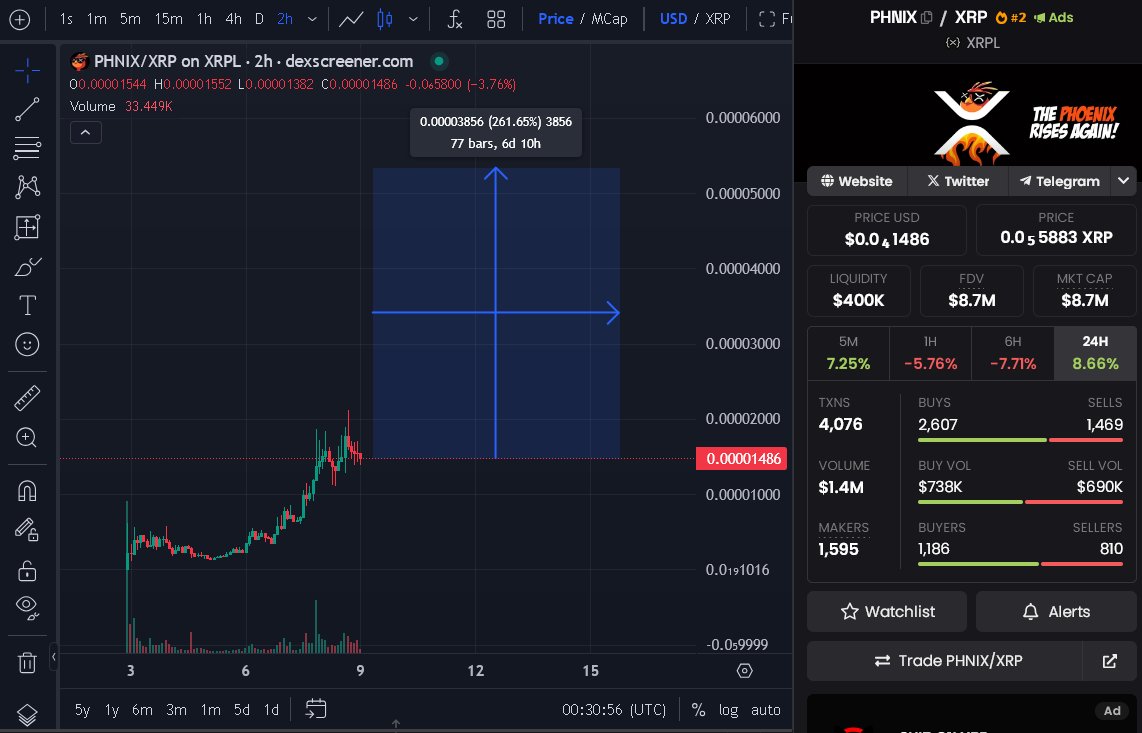This screenshot has height=733, width=1142.
Task: Open the candle style dropdown
Action: tap(413, 19)
